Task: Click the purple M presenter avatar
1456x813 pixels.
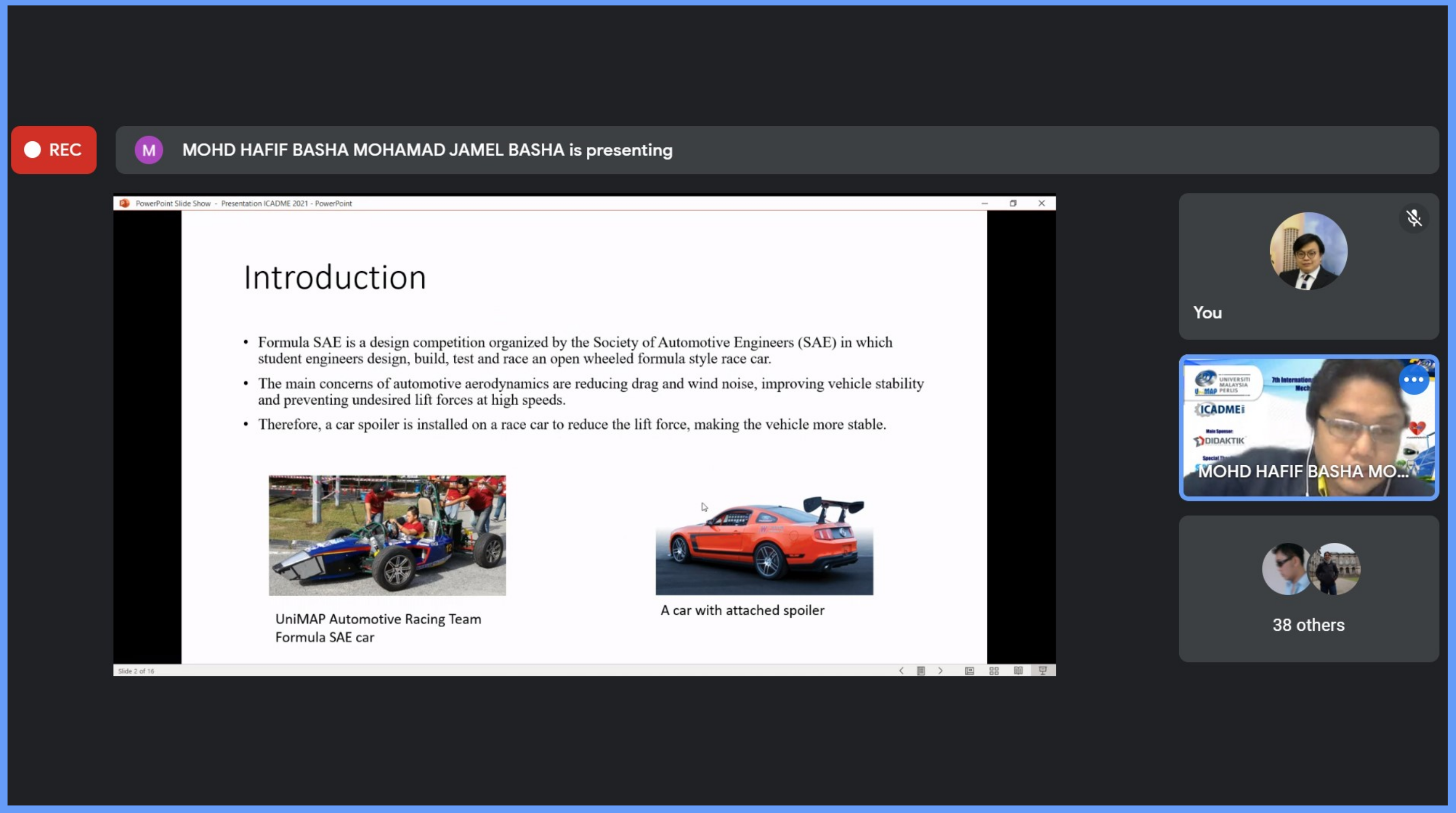Action: 148,150
